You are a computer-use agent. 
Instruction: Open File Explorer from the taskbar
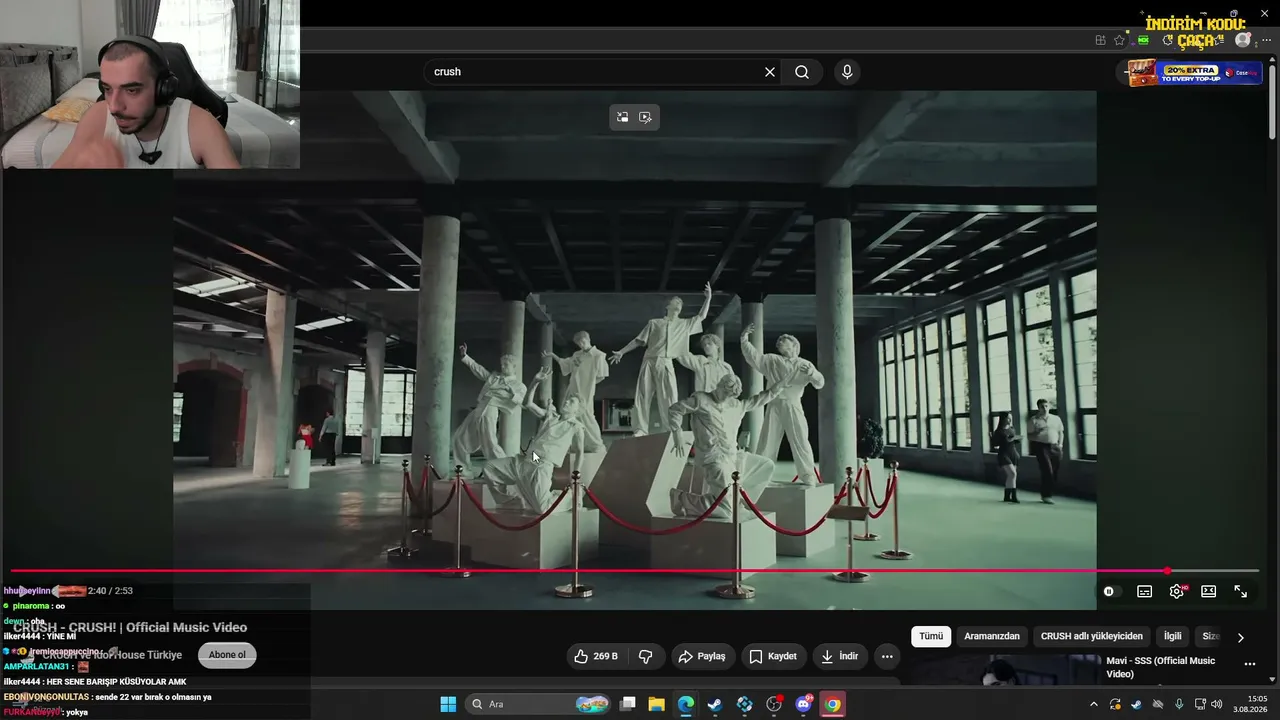coord(657,704)
